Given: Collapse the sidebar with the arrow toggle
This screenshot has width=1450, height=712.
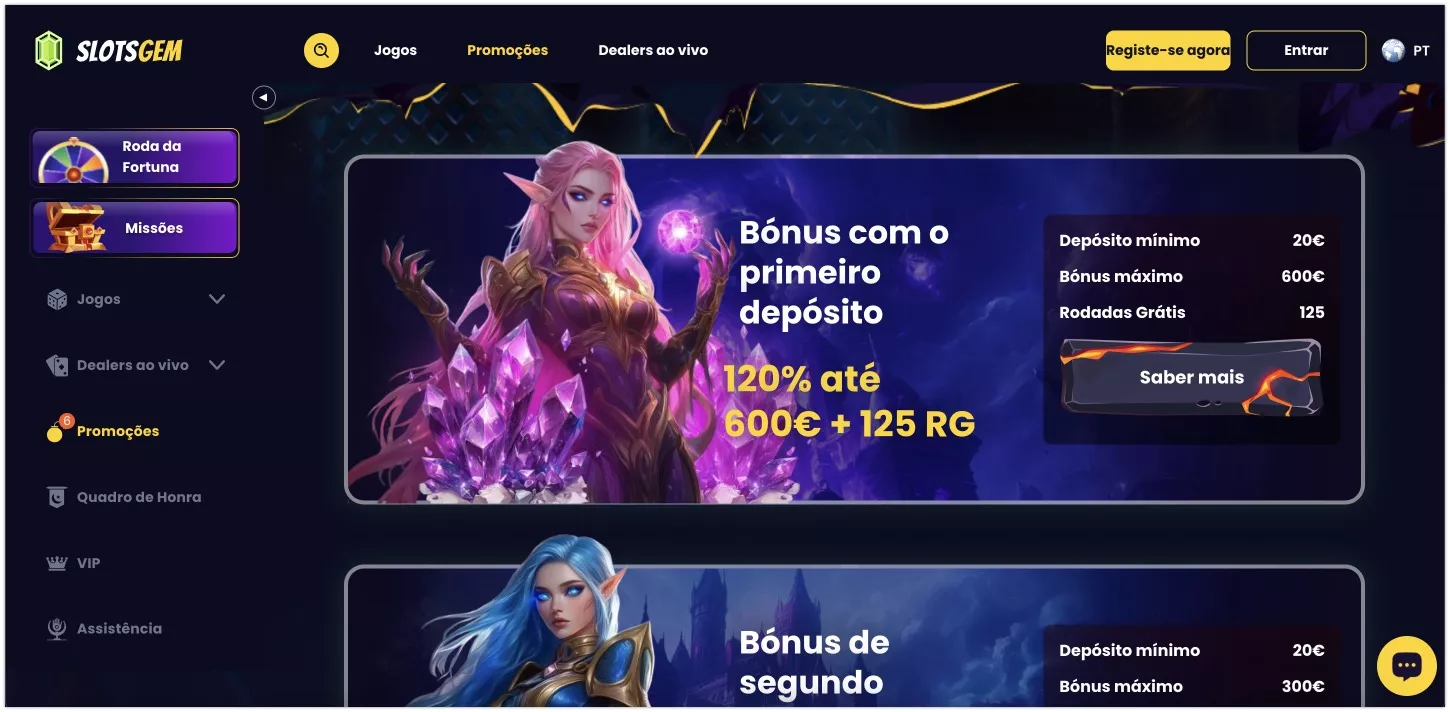Looking at the screenshot, I should (x=263, y=97).
